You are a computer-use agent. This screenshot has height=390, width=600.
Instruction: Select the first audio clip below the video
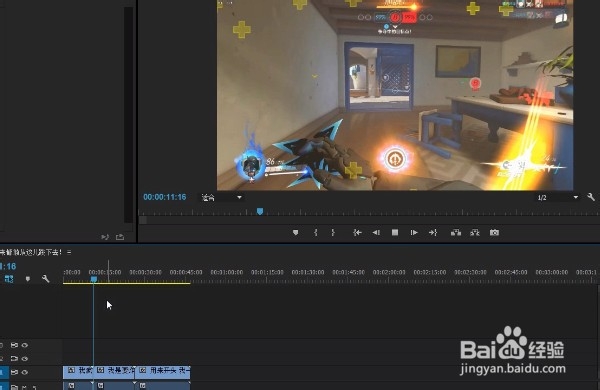(x=78, y=385)
